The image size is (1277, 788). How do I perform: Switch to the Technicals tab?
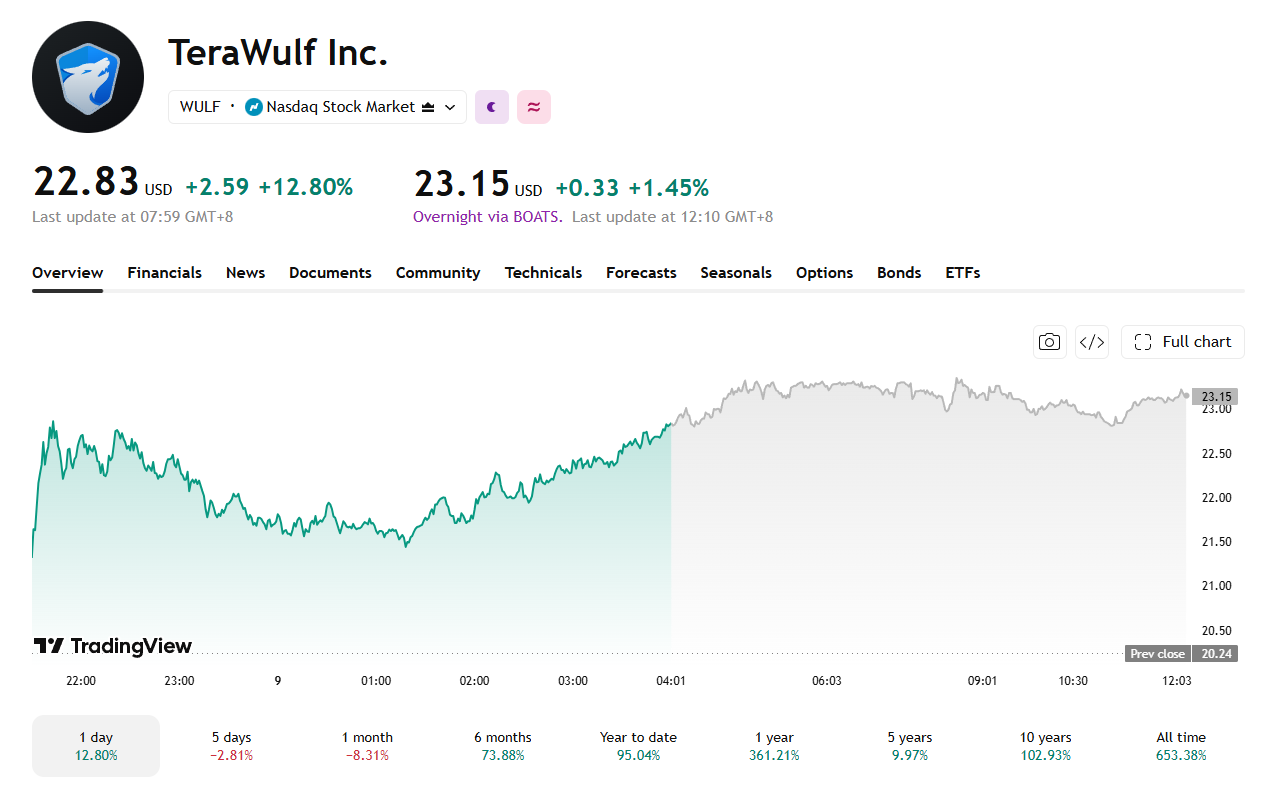[x=543, y=273]
